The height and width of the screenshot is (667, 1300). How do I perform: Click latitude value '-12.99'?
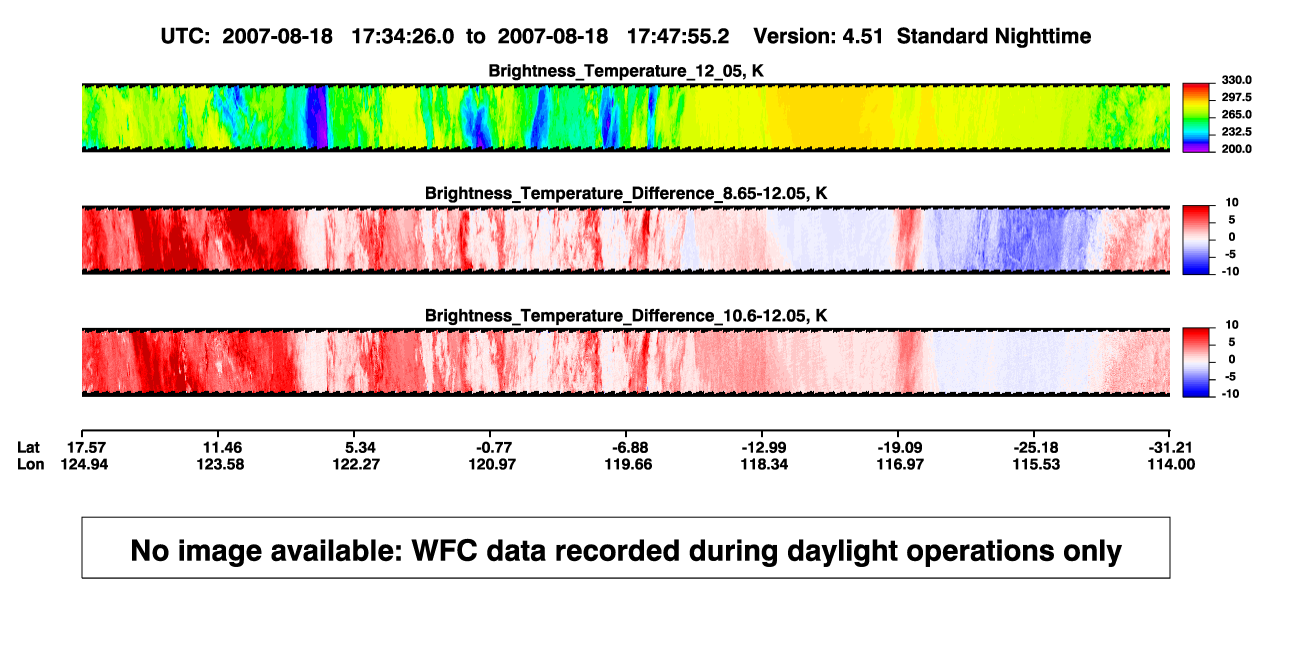pyautogui.click(x=763, y=446)
